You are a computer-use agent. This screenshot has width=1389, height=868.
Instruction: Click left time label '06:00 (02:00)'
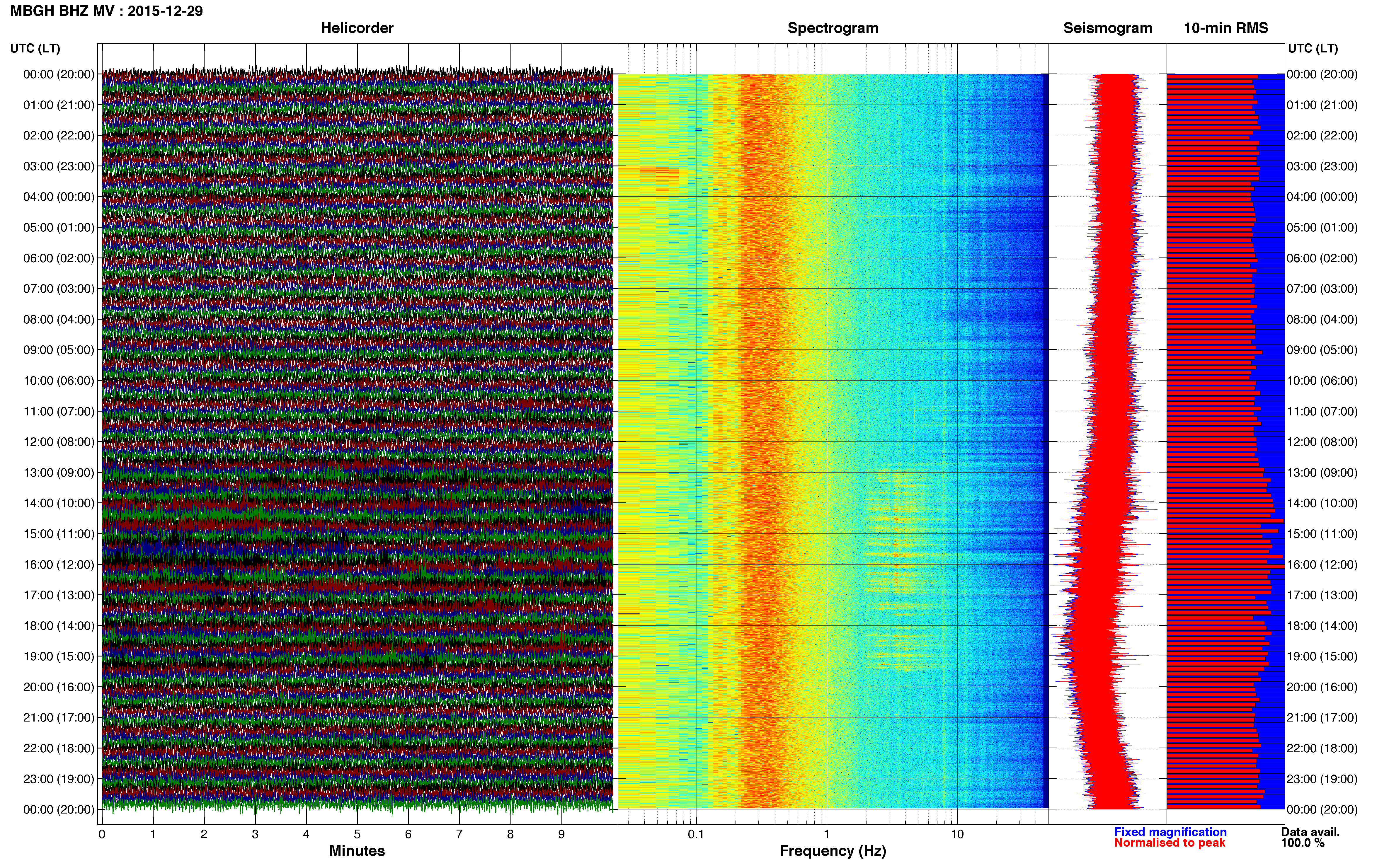(59, 258)
